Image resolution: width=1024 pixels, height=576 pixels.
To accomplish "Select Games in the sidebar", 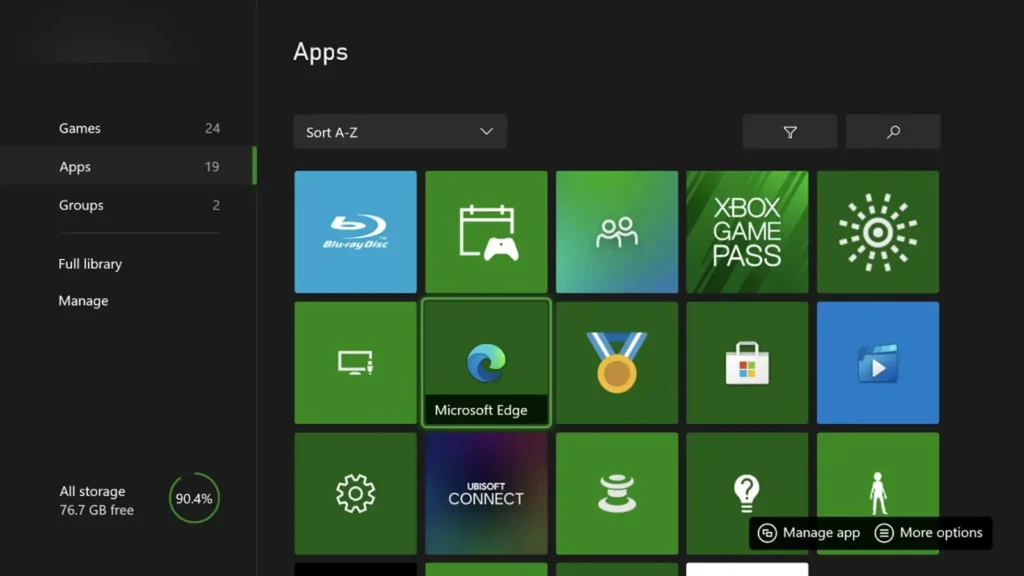I will (x=128, y=128).
